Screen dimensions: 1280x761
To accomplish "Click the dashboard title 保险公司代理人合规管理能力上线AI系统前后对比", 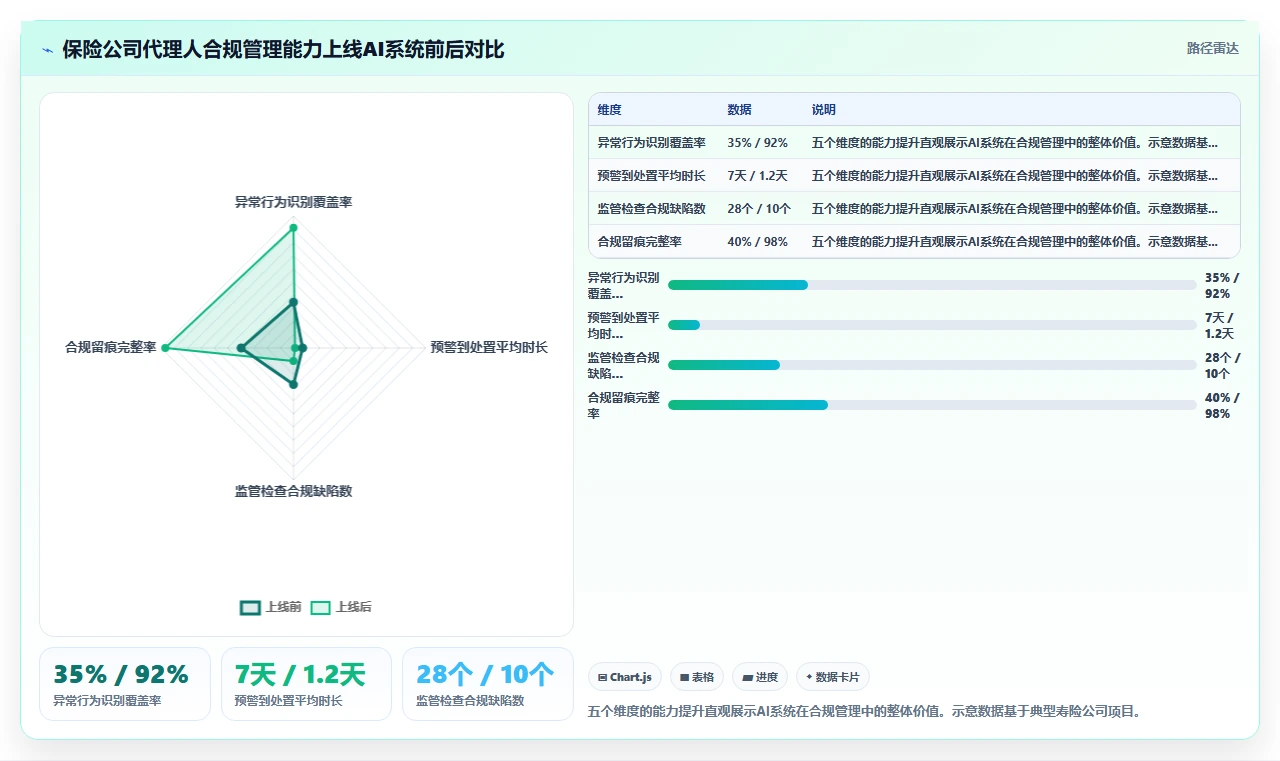I will [x=283, y=49].
